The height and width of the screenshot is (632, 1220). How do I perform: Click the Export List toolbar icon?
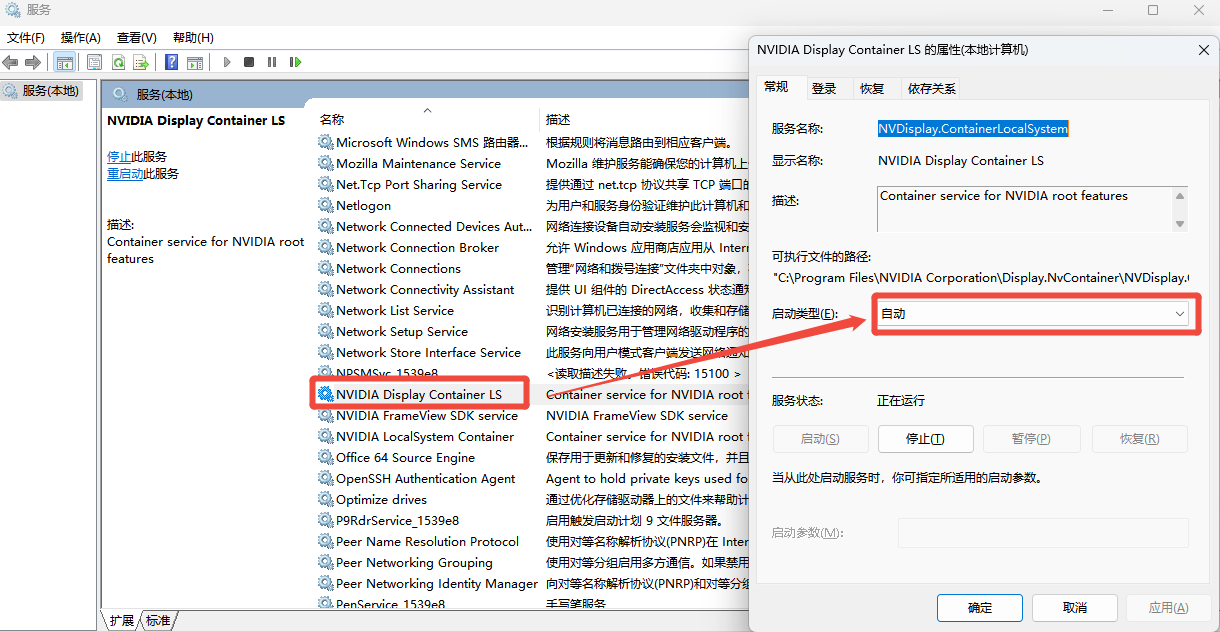(x=141, y=62)
